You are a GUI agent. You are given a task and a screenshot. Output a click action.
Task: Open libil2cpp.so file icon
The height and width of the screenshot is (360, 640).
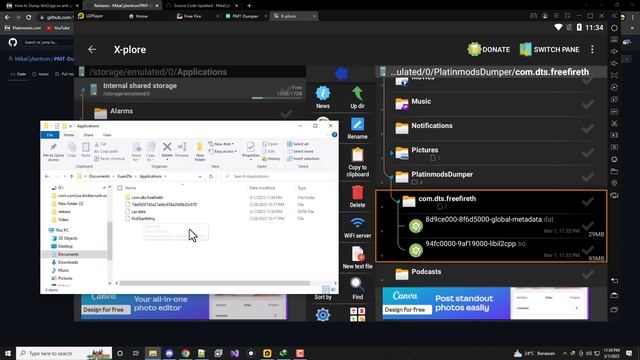(x=416, y=250)
